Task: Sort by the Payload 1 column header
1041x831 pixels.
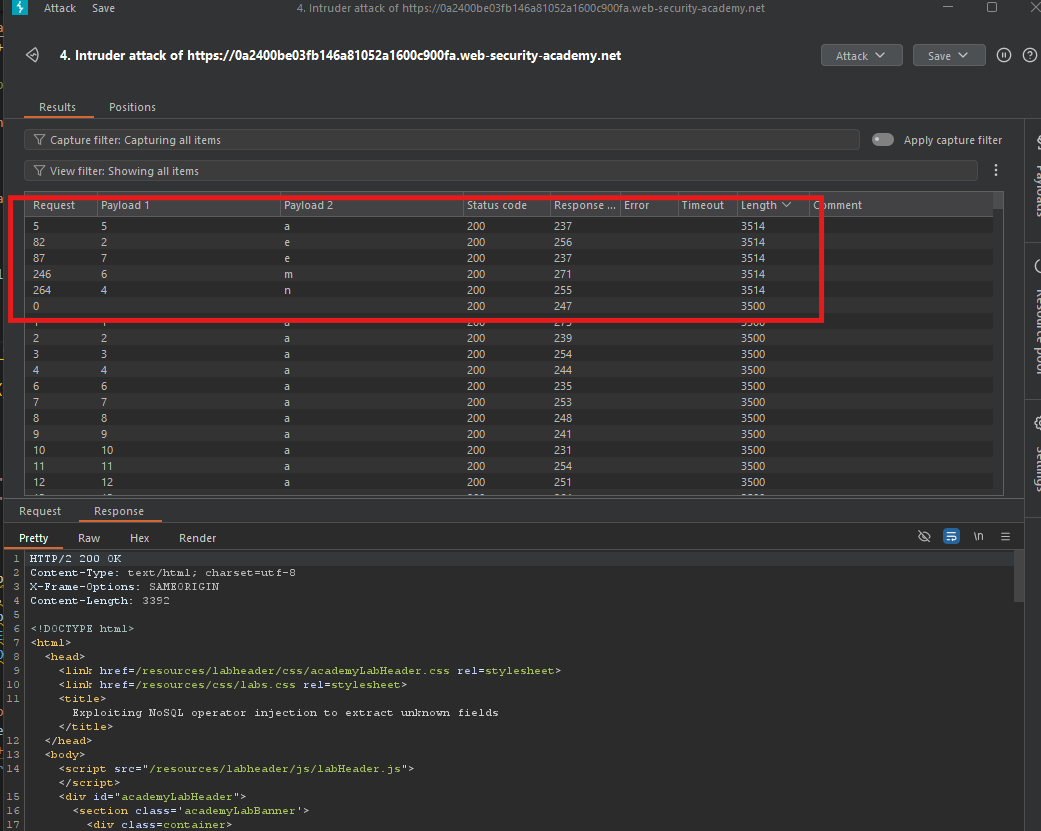Action: tap(189, 205)
